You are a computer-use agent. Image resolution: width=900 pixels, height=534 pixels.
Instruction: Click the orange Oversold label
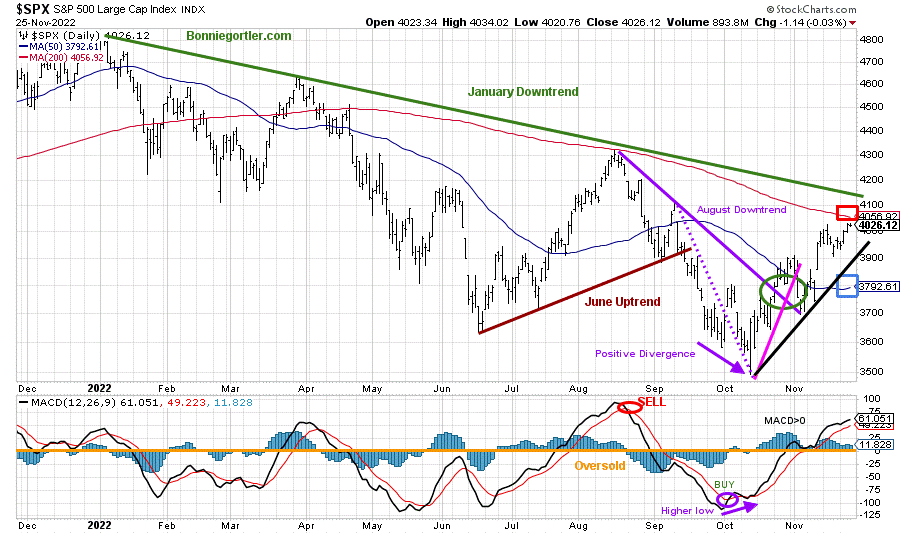pos(600,466)
